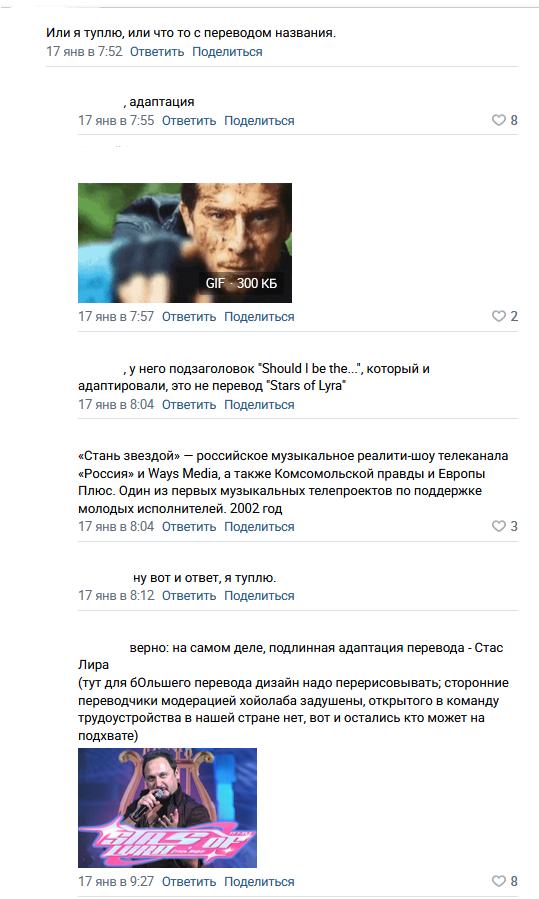Click Ответить under the 7:52 comment

157,52
